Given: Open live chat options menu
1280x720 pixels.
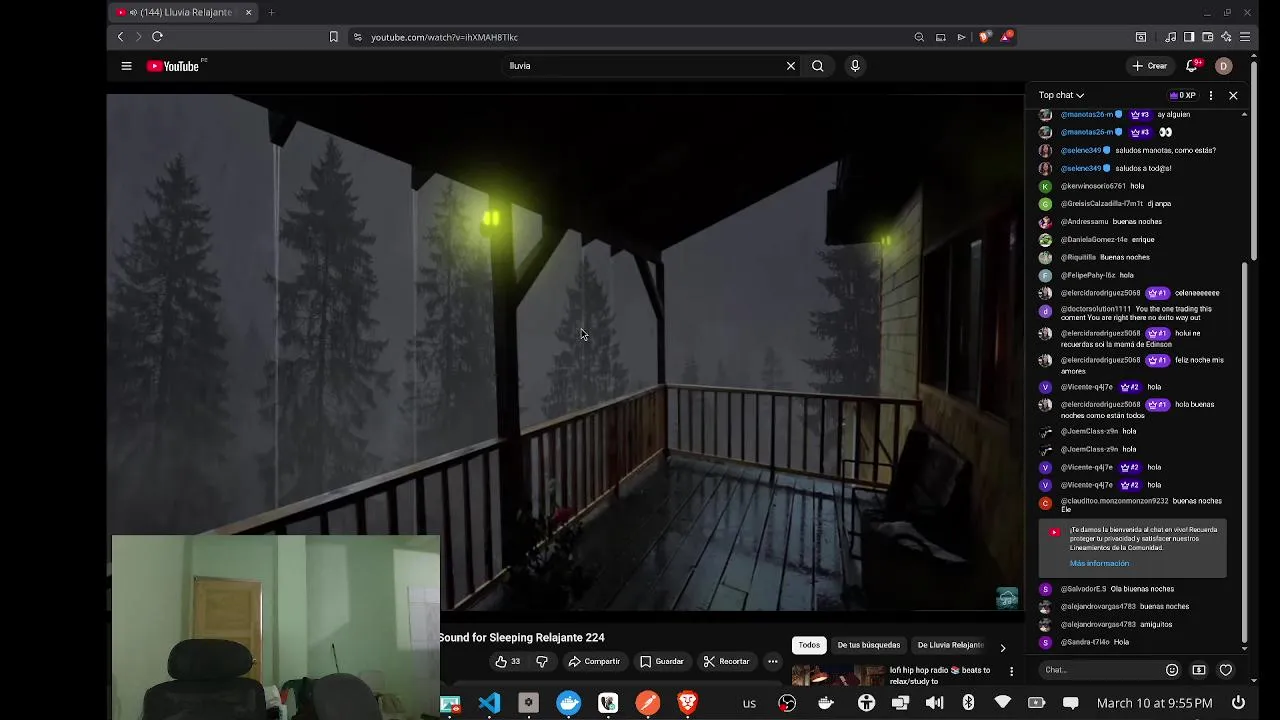Looking at the screenshot, I should (x=1211, y=95).
